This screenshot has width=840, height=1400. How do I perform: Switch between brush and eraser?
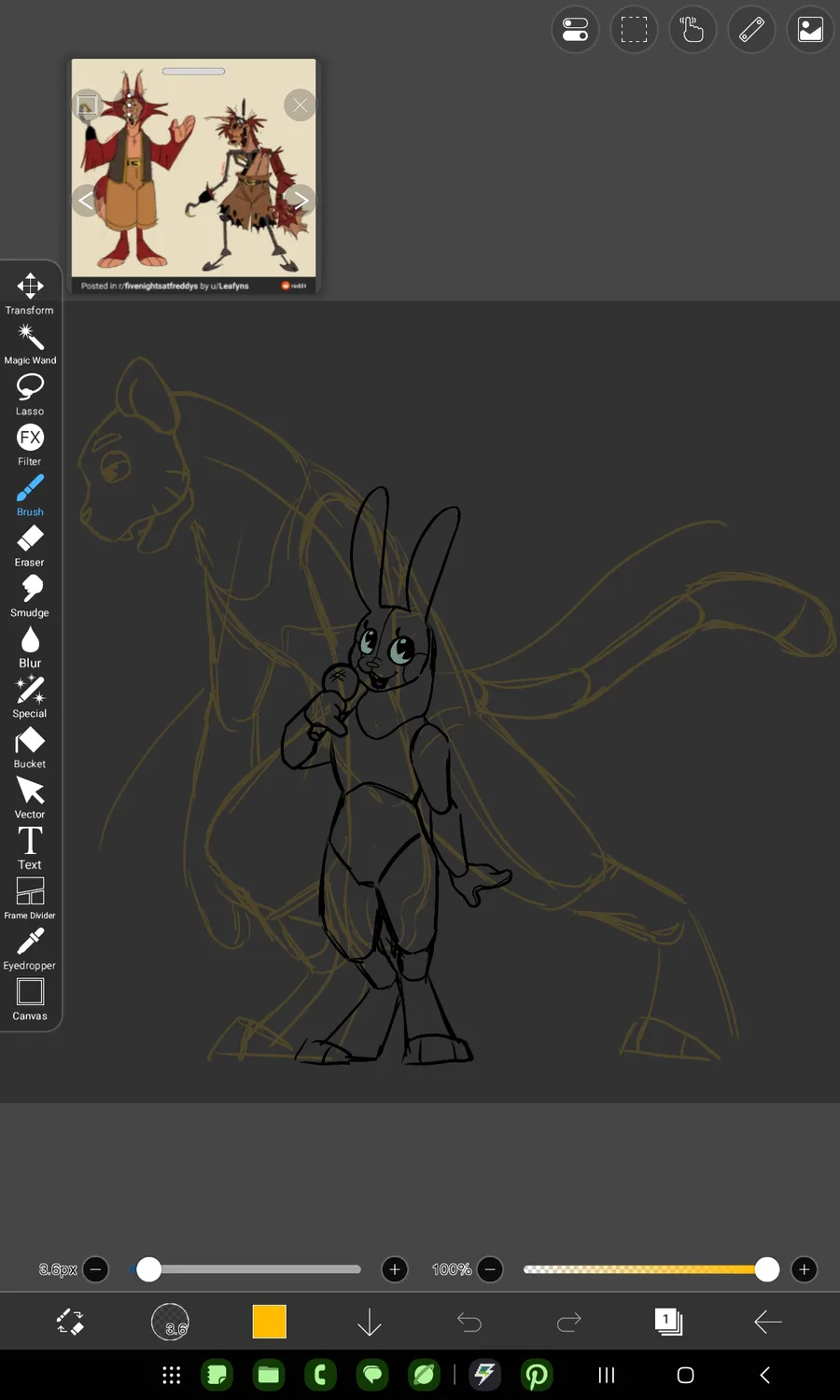coord(70,1322)
